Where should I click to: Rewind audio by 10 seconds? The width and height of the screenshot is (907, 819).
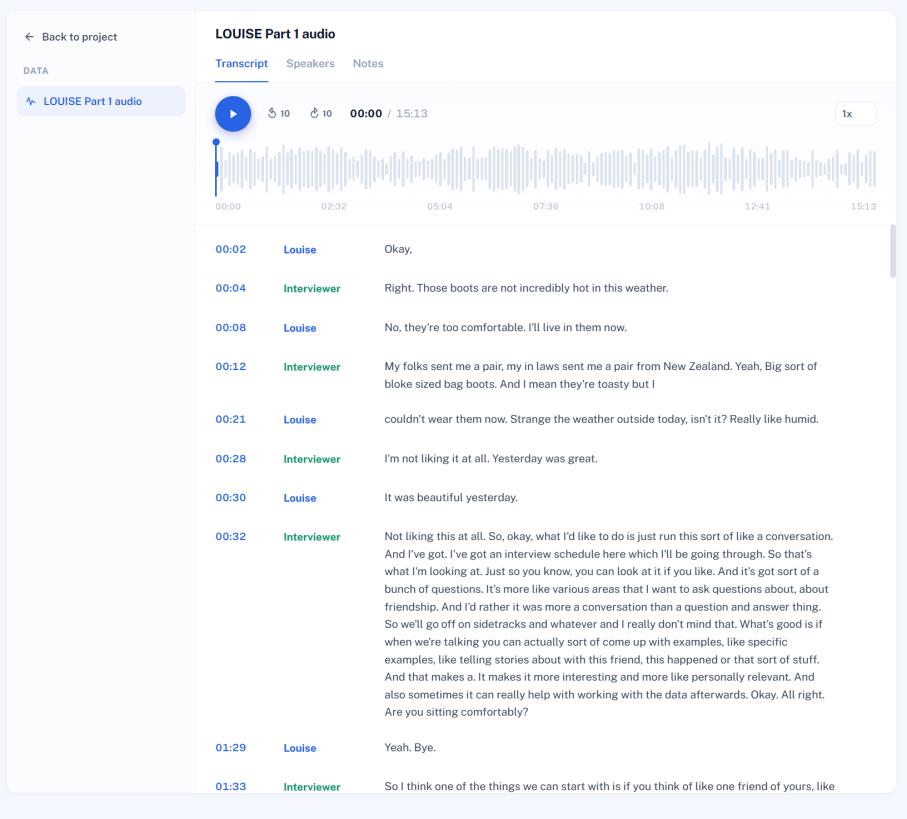278,113
